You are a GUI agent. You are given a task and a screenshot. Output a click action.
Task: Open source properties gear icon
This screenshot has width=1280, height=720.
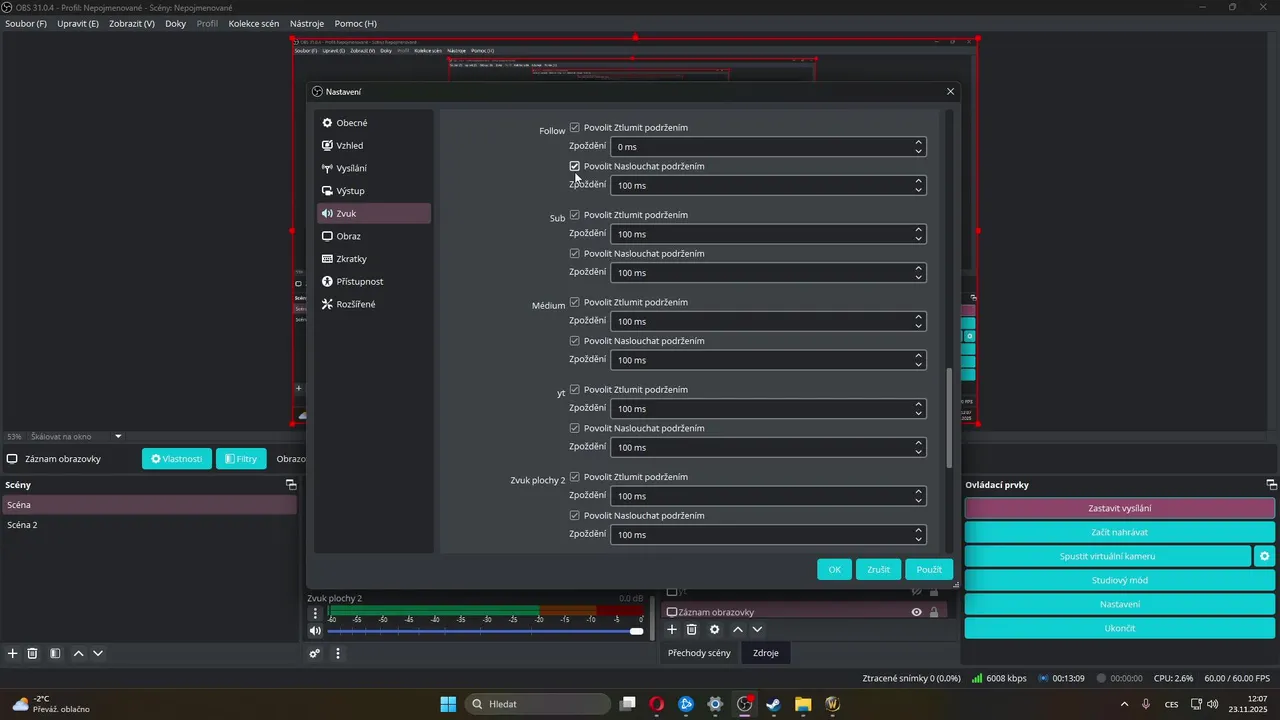(x=714, y=629)
